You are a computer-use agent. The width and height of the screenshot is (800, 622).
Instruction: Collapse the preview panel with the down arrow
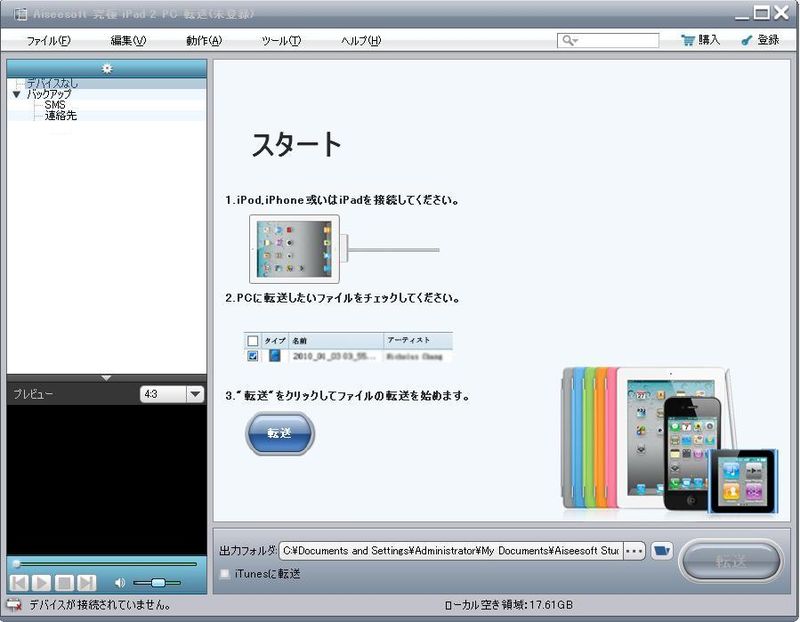click(x=106, y=378)
